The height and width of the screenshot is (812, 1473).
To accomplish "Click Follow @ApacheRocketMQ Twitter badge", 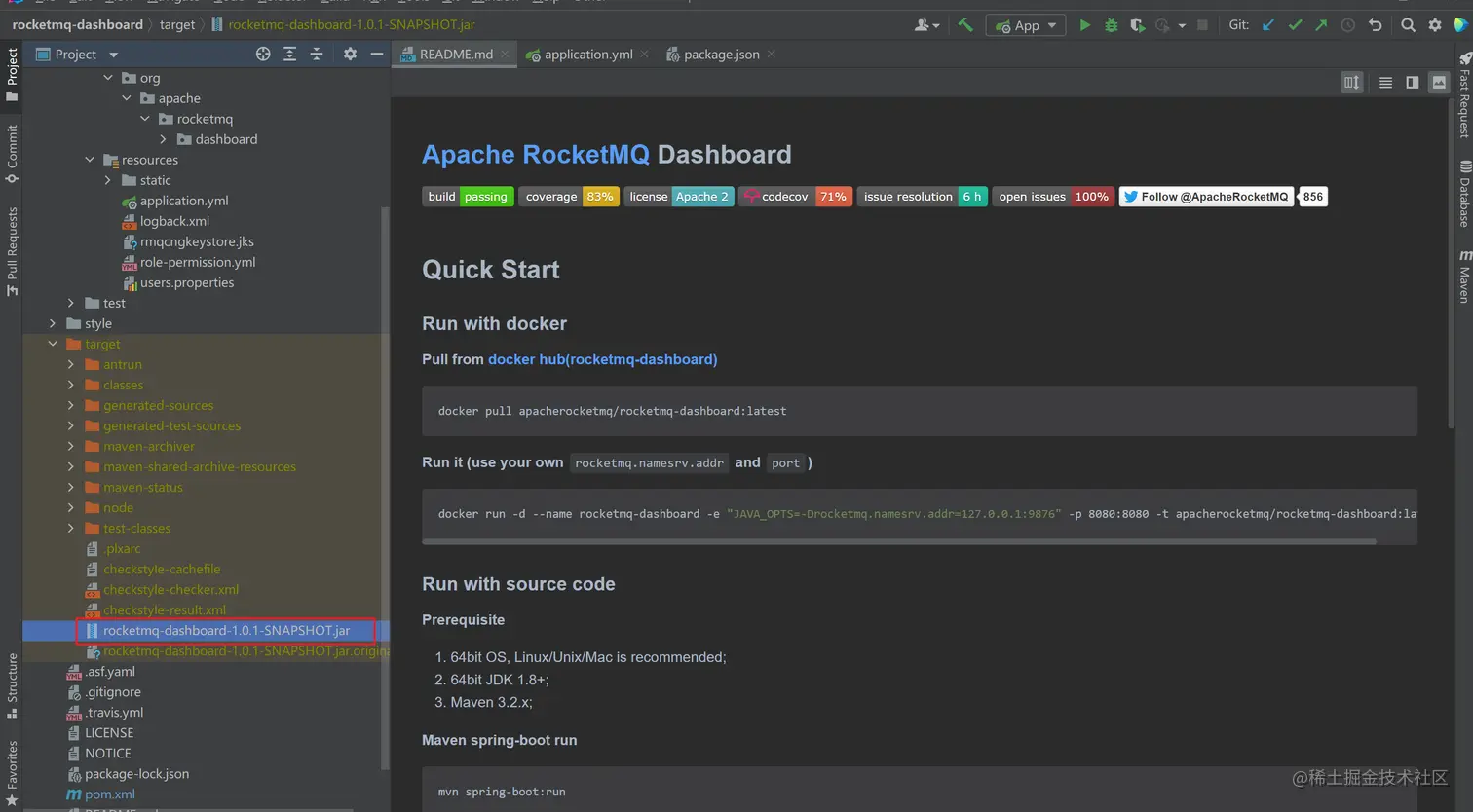I will (1206, 197).
